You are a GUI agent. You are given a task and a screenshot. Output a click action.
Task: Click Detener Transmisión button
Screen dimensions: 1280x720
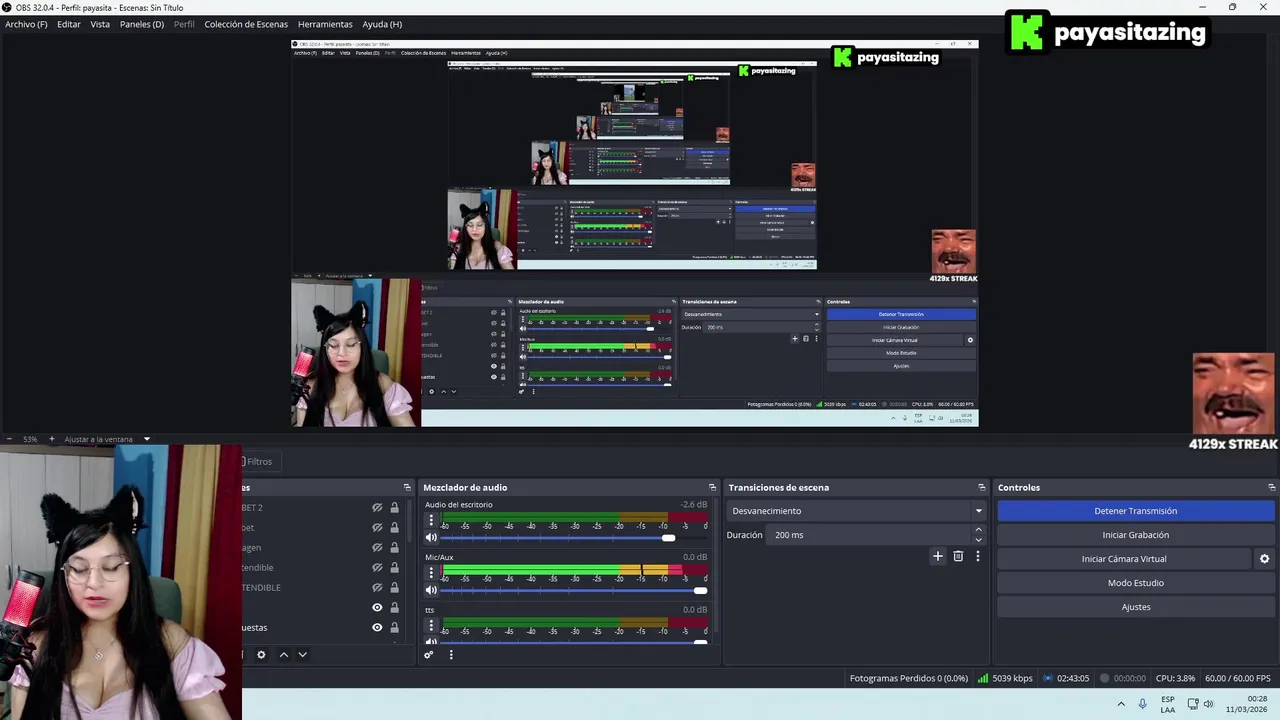pos(1135,511)
